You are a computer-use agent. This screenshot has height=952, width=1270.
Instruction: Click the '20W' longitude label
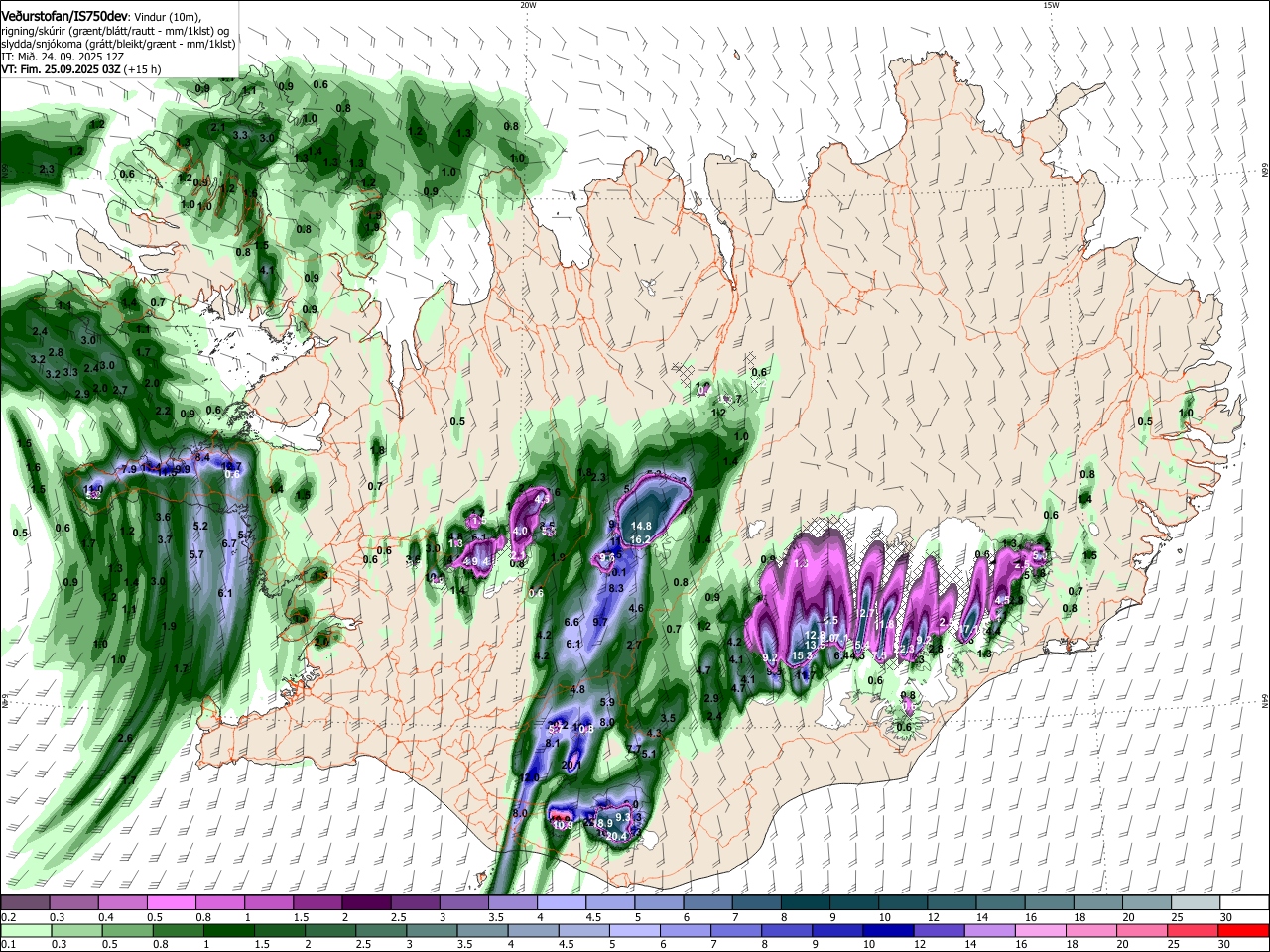click(528, 5)
